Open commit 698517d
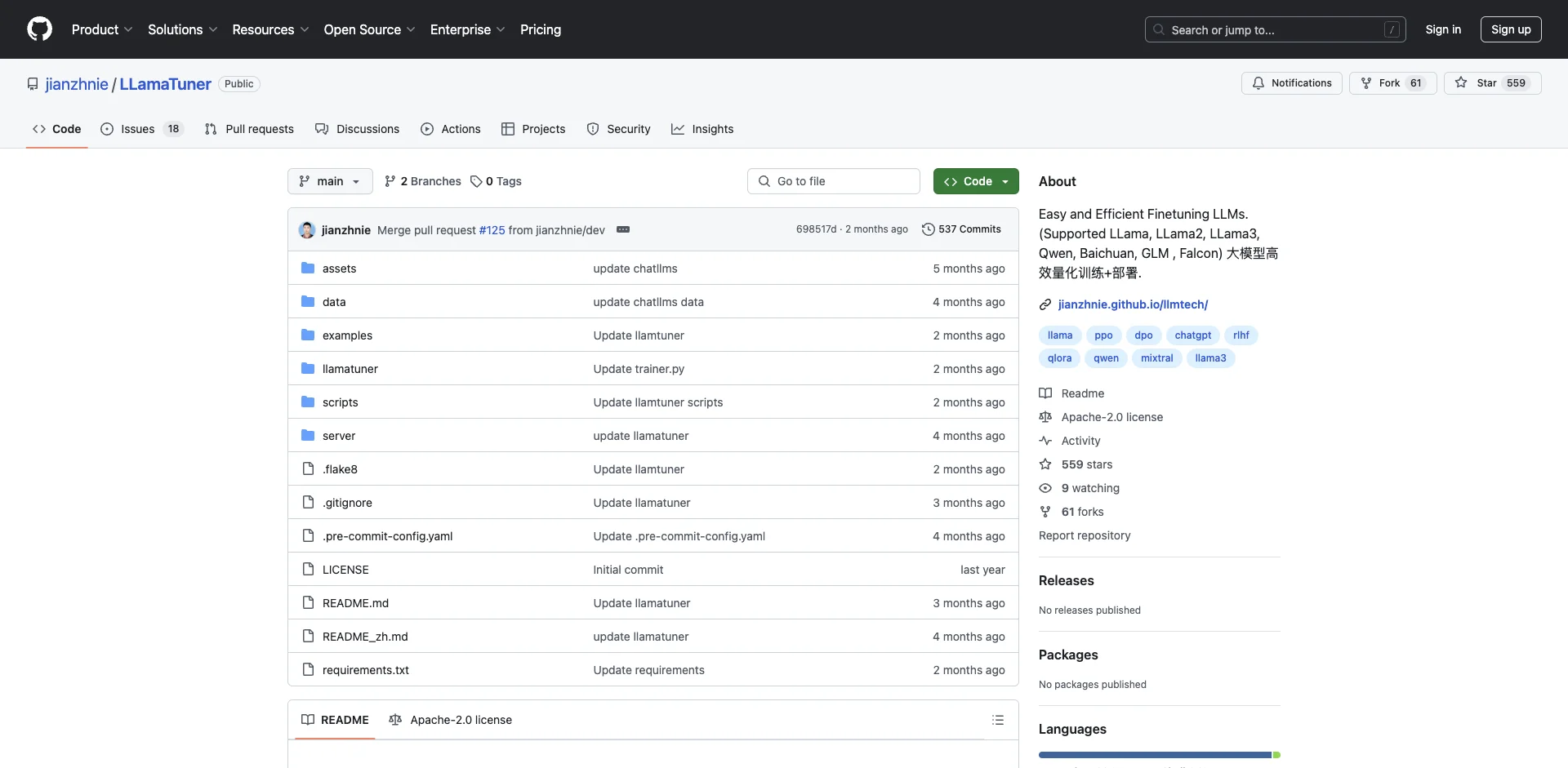The width and height of the screenshot is (1568, 768). (x=816, y=229)
